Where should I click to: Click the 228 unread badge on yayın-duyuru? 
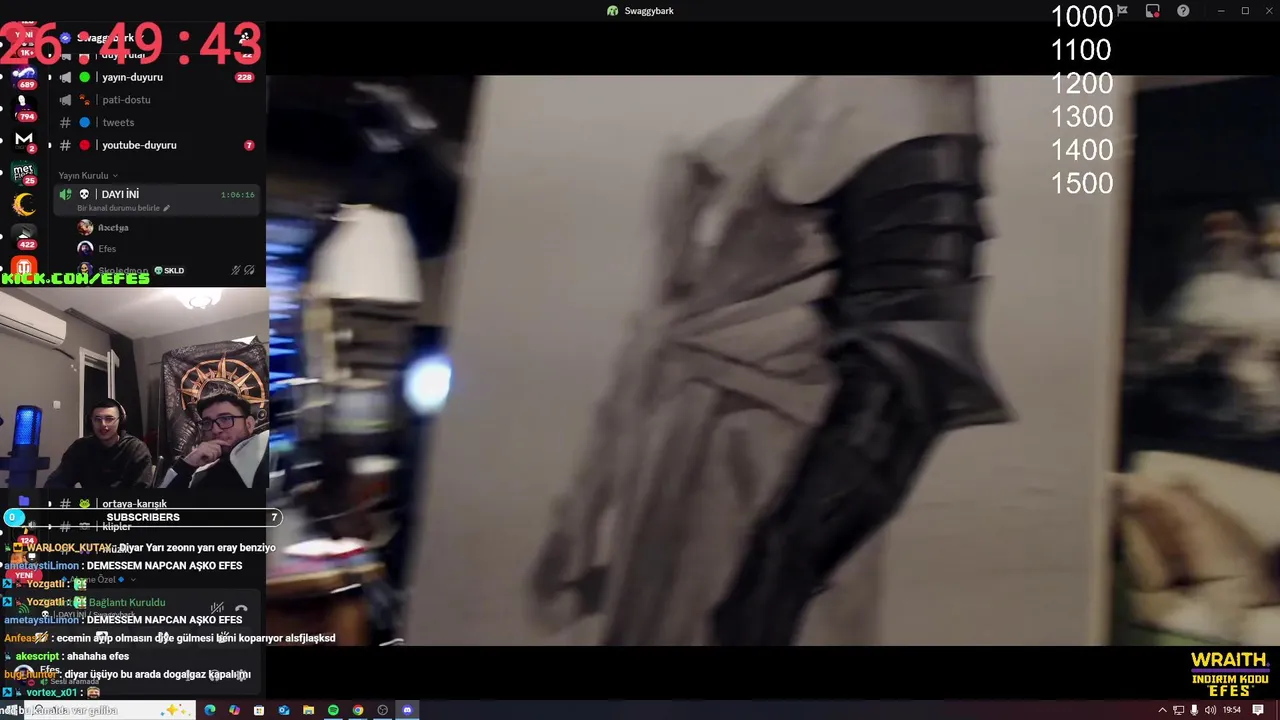point(244,77)
